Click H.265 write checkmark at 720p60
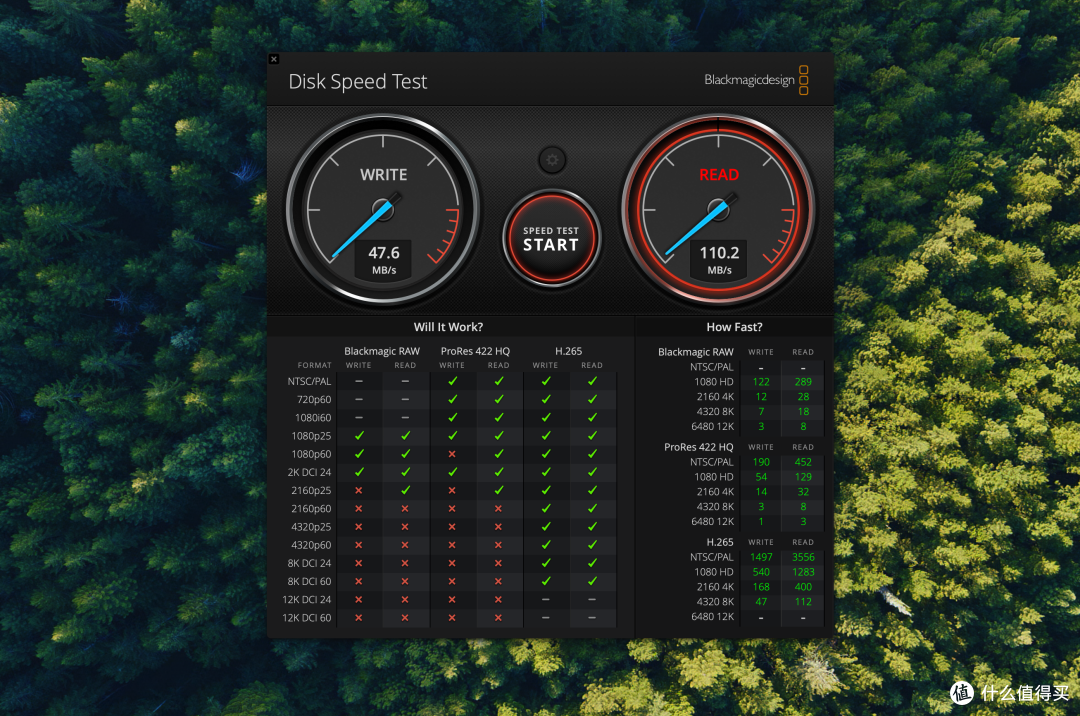Screen dimensions: 1080x716 546,399
